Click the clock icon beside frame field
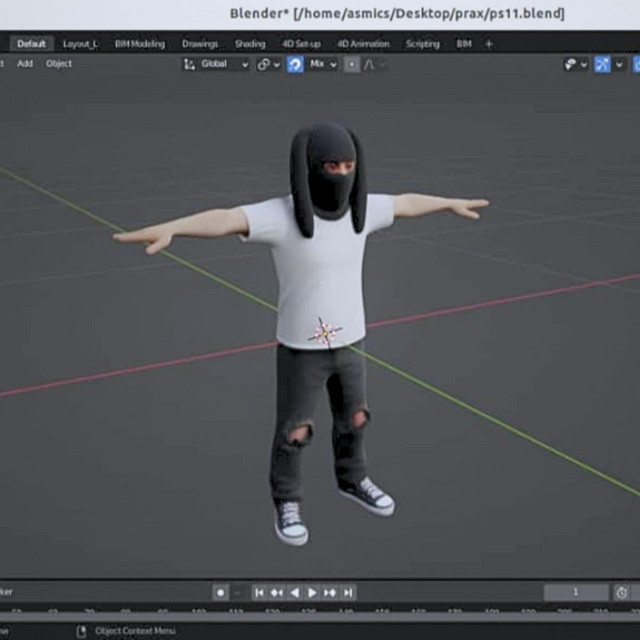Image resolution: width=640 pixels, height=640 pixels. pos(622,592)
